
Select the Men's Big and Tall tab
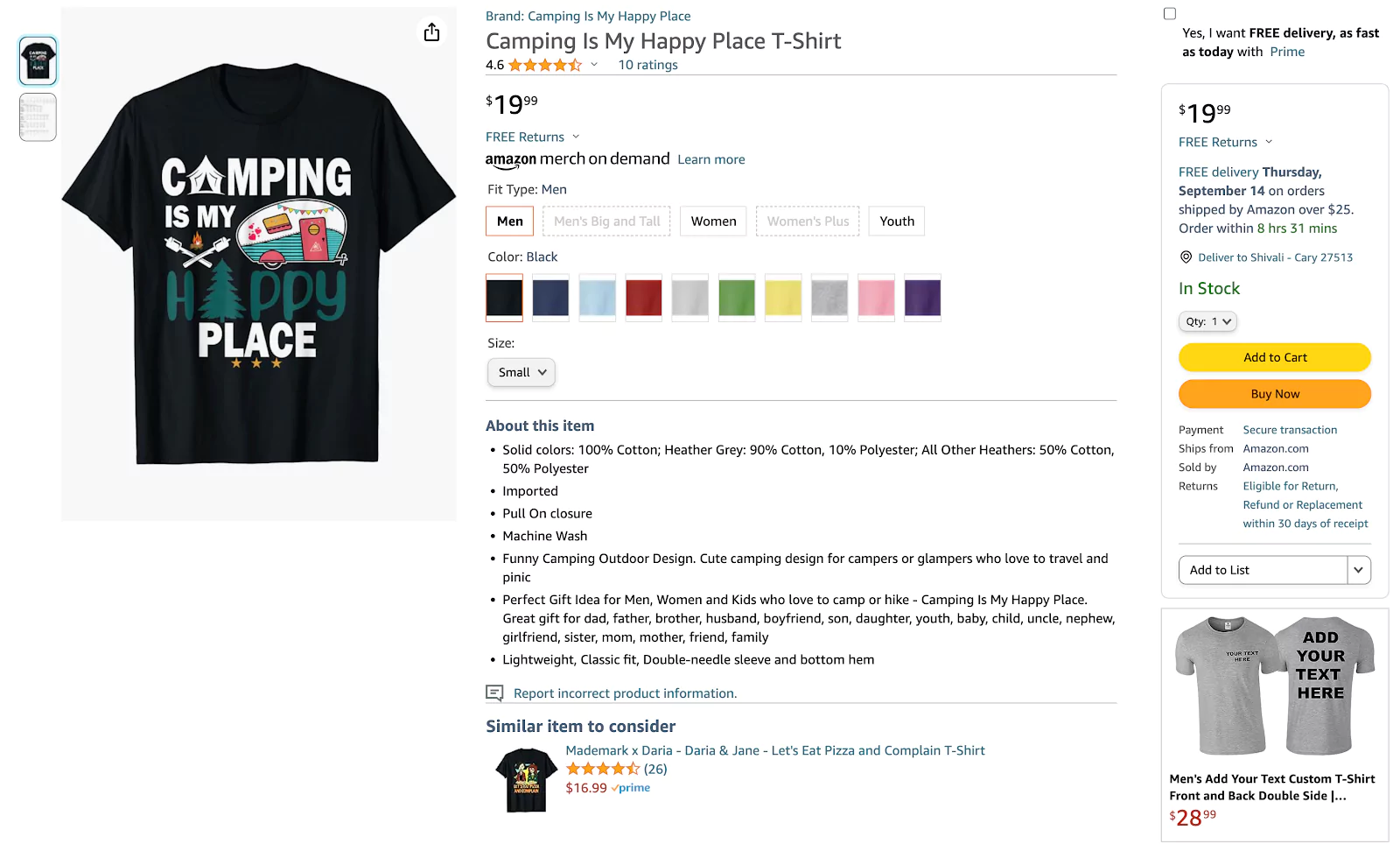pyautogui.click(x=606, y=221)
